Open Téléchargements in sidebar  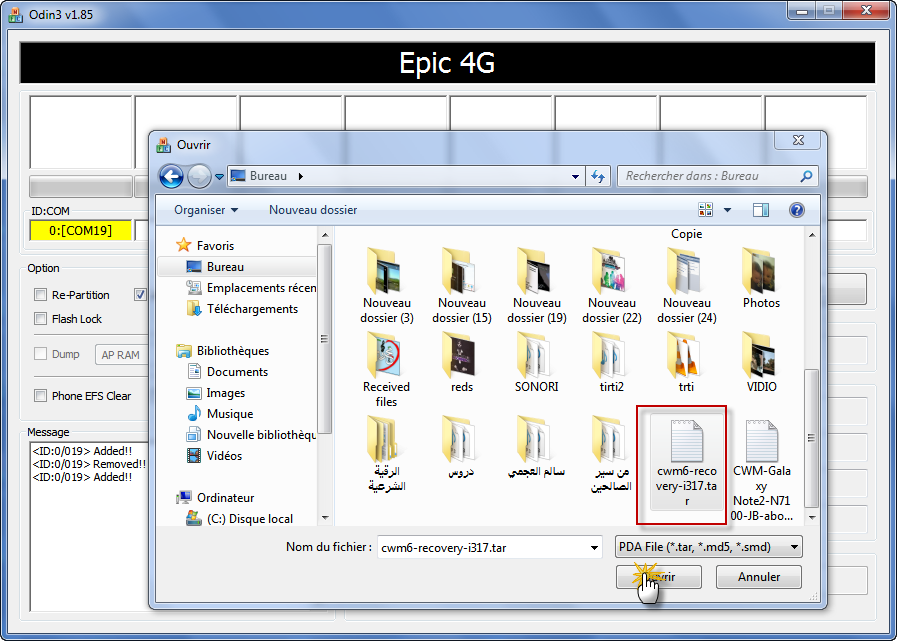[x=242, y=309]
